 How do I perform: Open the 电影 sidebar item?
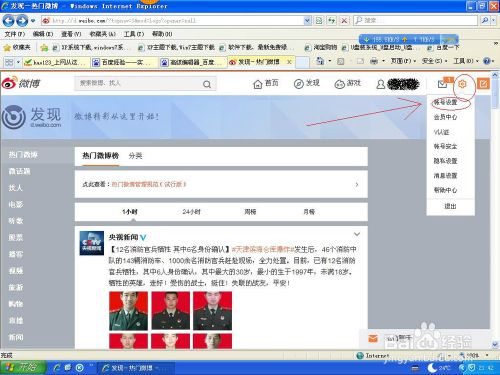tap(16, 204)
